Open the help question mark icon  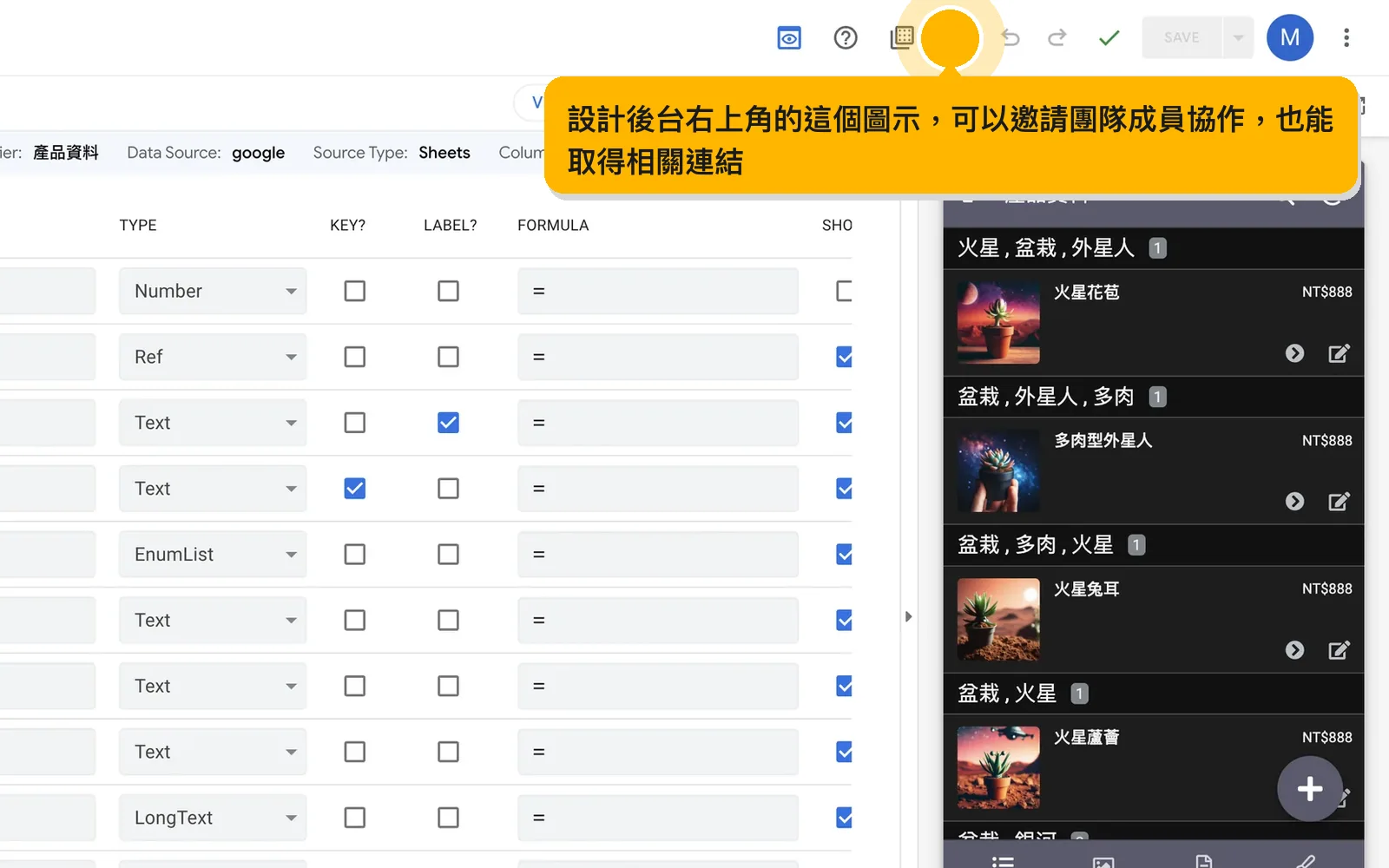pyautogui.click(x=846, y=38)
